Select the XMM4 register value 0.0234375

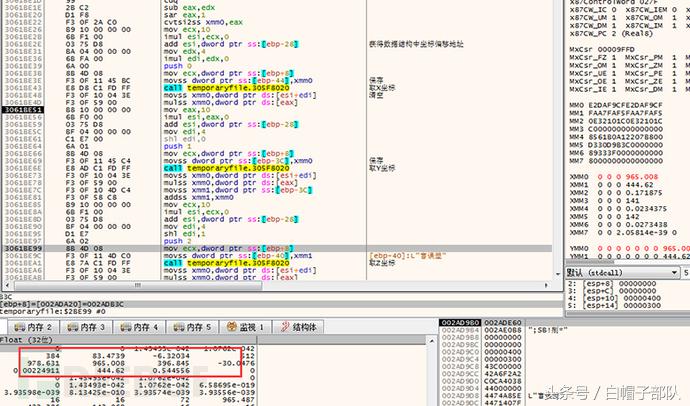646,209
